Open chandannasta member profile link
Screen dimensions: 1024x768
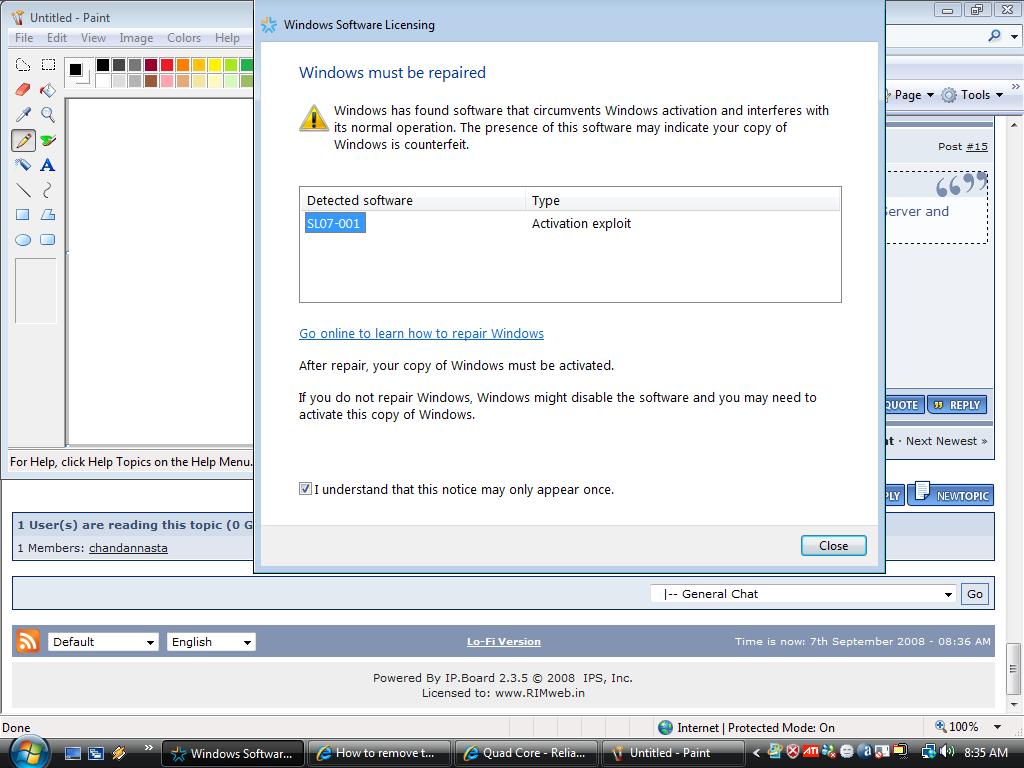coord(128,548)
